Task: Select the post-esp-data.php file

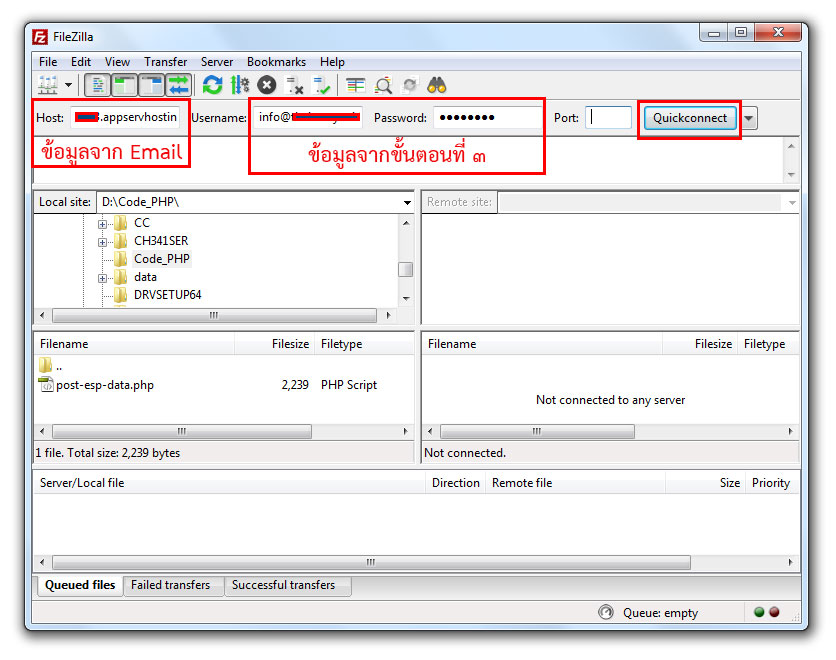Action: 105,385
